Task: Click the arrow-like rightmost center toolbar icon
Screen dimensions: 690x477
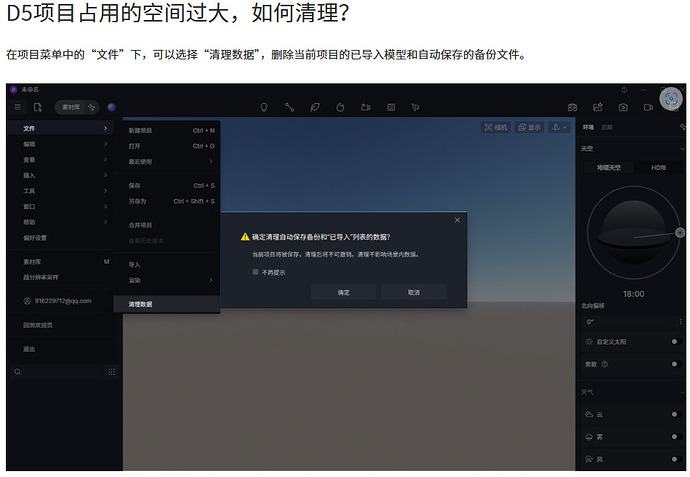Action: 415,107
